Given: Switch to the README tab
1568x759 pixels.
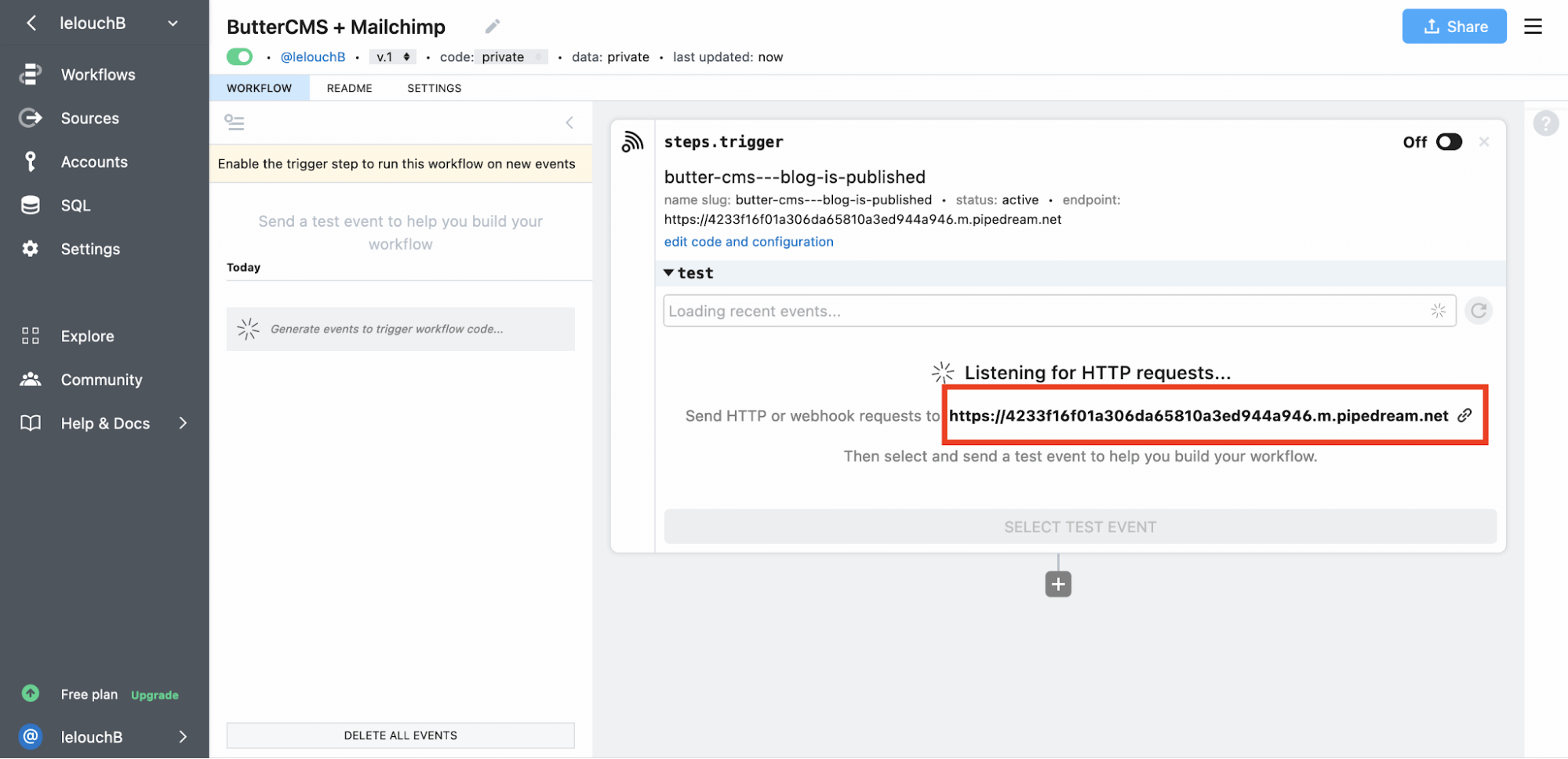Looking at the screenshot, I should pyautogui.click(x=349, y=88).
